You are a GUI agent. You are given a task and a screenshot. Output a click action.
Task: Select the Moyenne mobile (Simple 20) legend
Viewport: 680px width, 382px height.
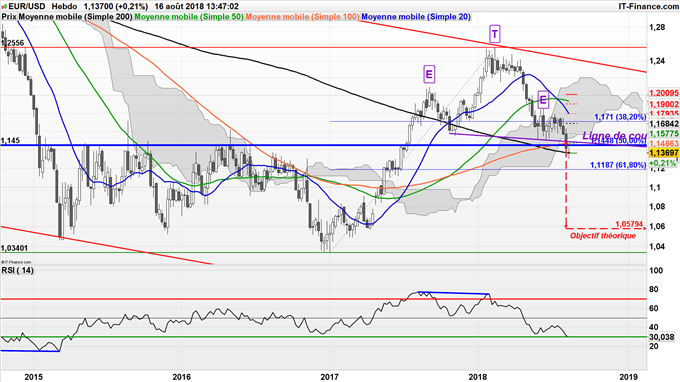pyautogui.click(x=416, y=17)
